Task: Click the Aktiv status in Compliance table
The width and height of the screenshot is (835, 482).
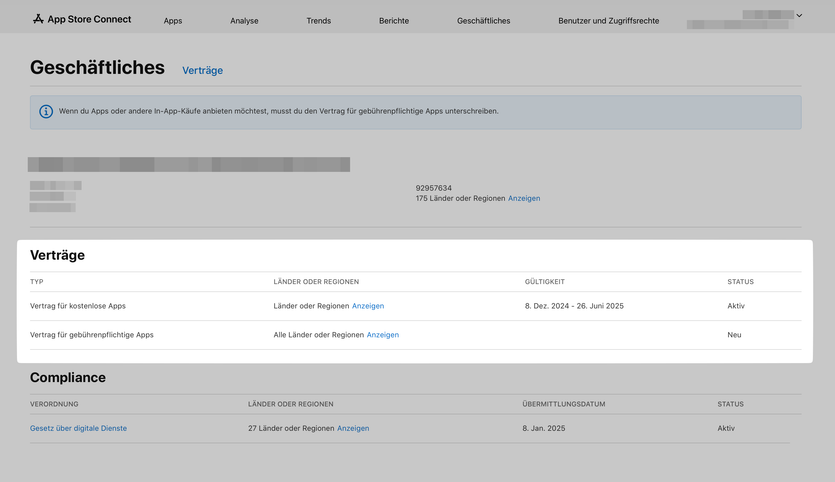Action: (726, 428)
